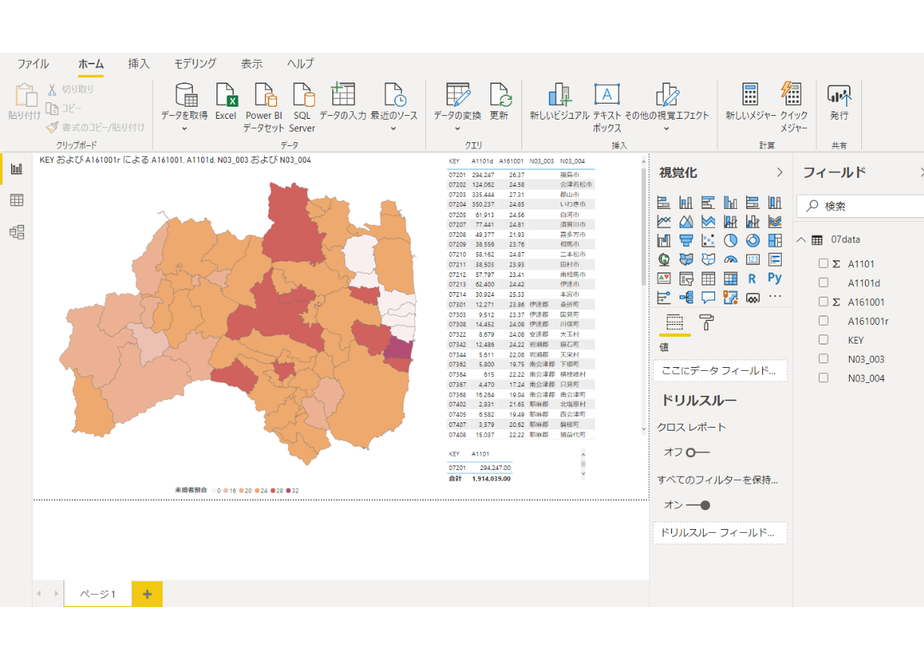Open the 表示 ribbon tab
This screenshot has width=924, height=660.
tap(252, 64)
